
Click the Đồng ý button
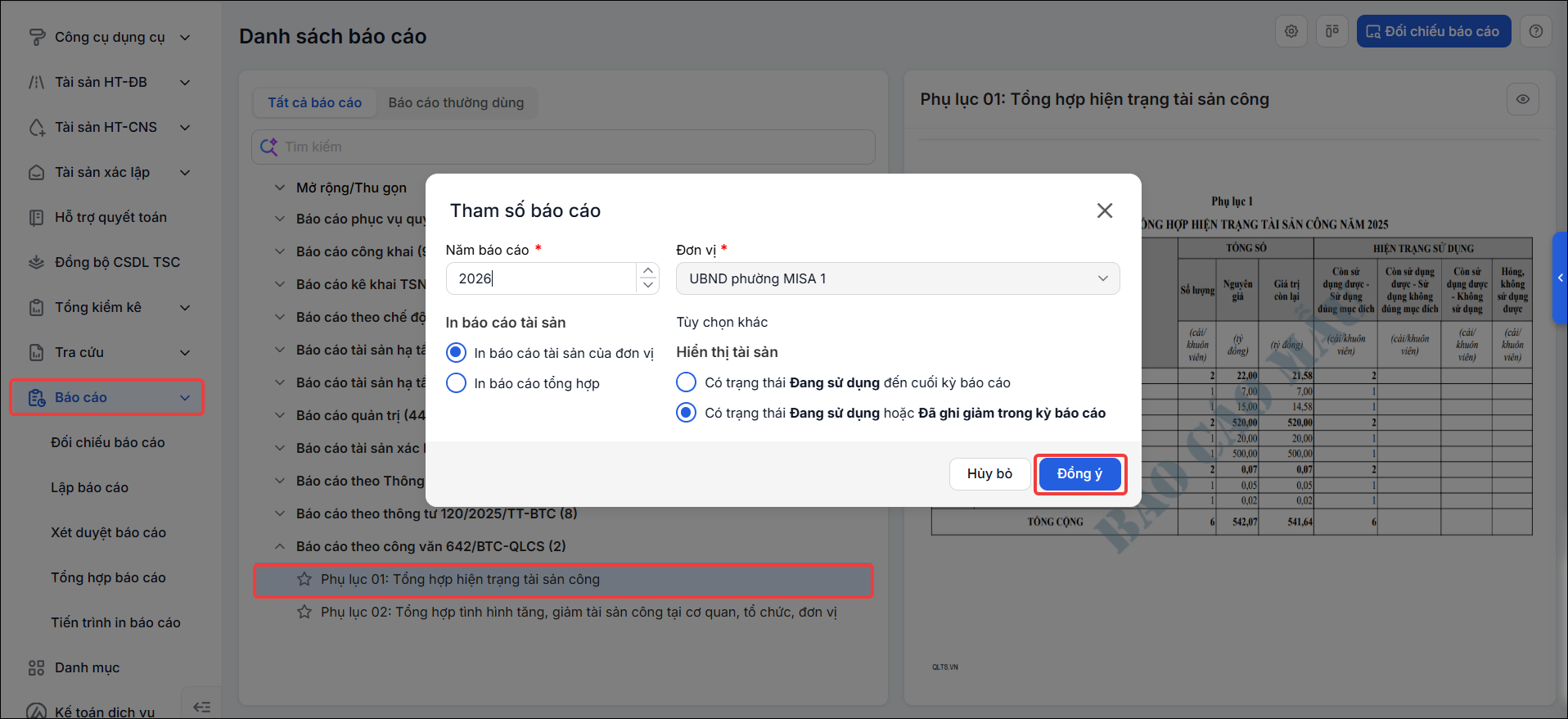click(1080, 473)
